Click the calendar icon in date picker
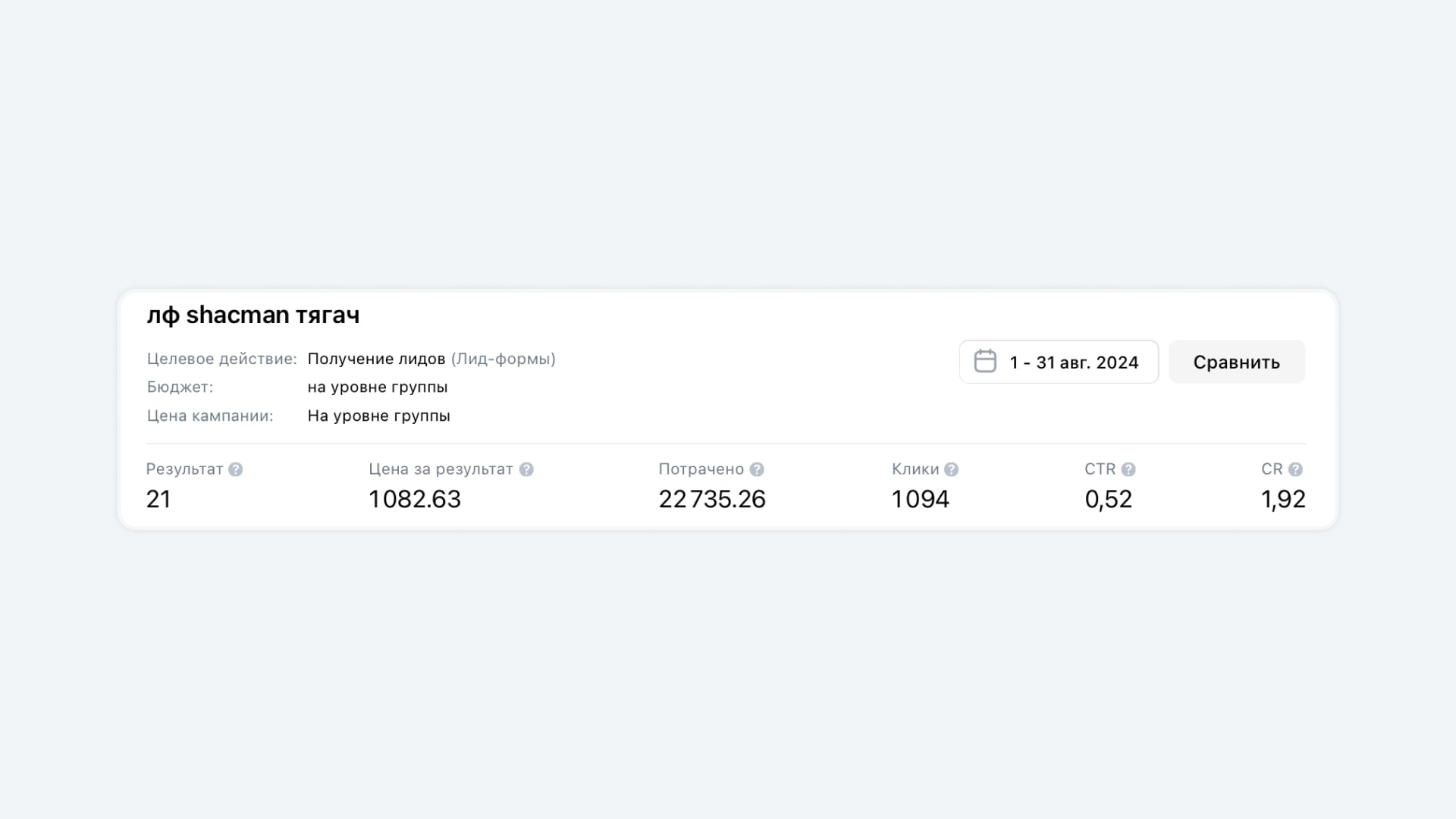Viewport: 1456px width, 819px height. pos(985,361)
